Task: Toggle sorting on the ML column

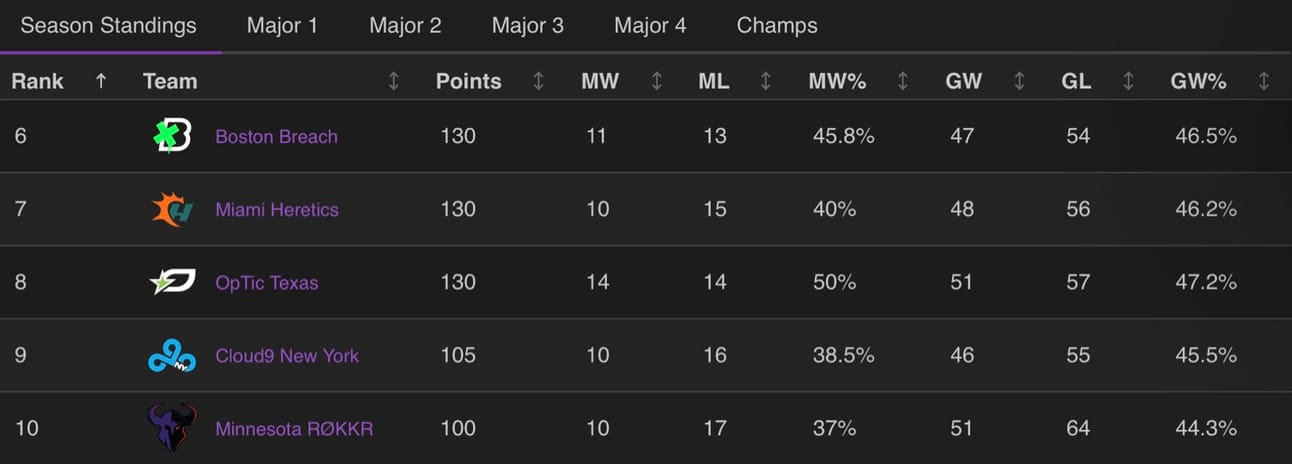Action: pos(765,82)
